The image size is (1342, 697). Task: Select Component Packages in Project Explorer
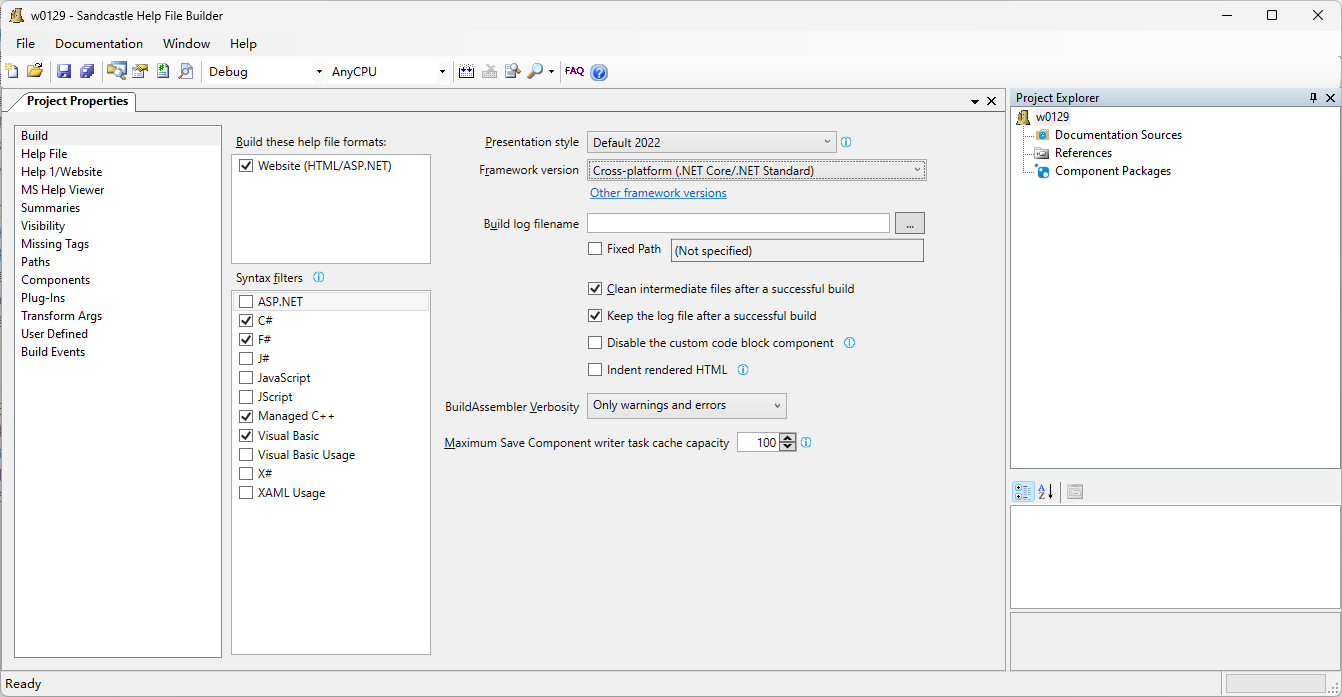pyautogui.click(x=1113, y=171)
